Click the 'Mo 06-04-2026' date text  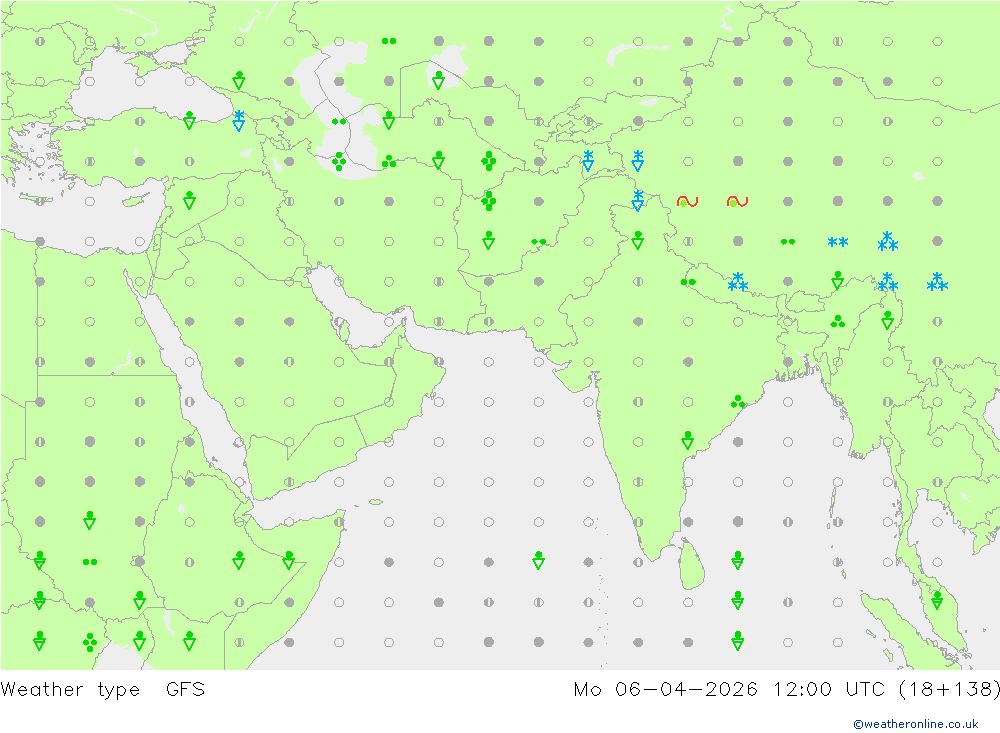point(666,690)
